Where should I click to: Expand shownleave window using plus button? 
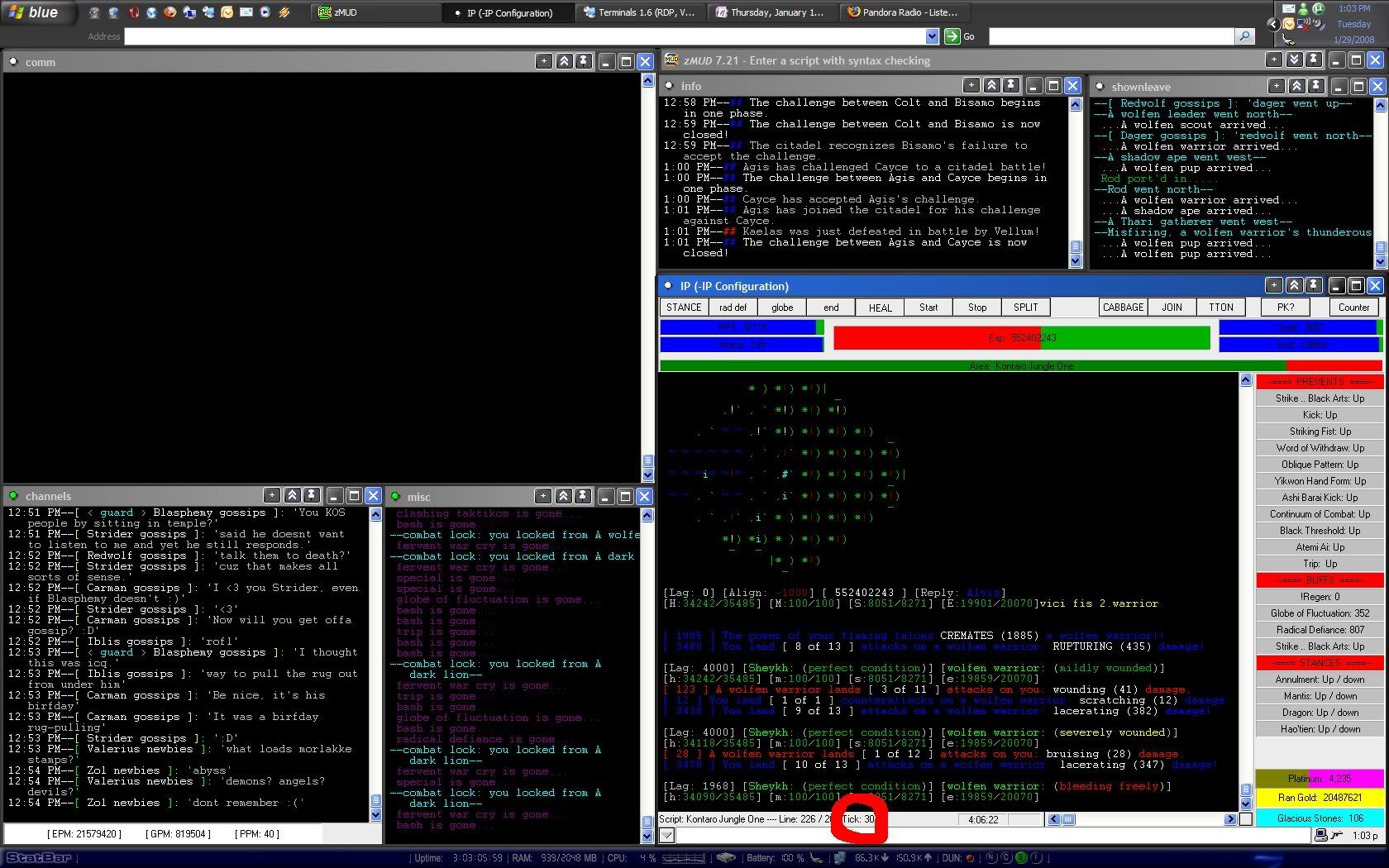[x=1277, y=86]
